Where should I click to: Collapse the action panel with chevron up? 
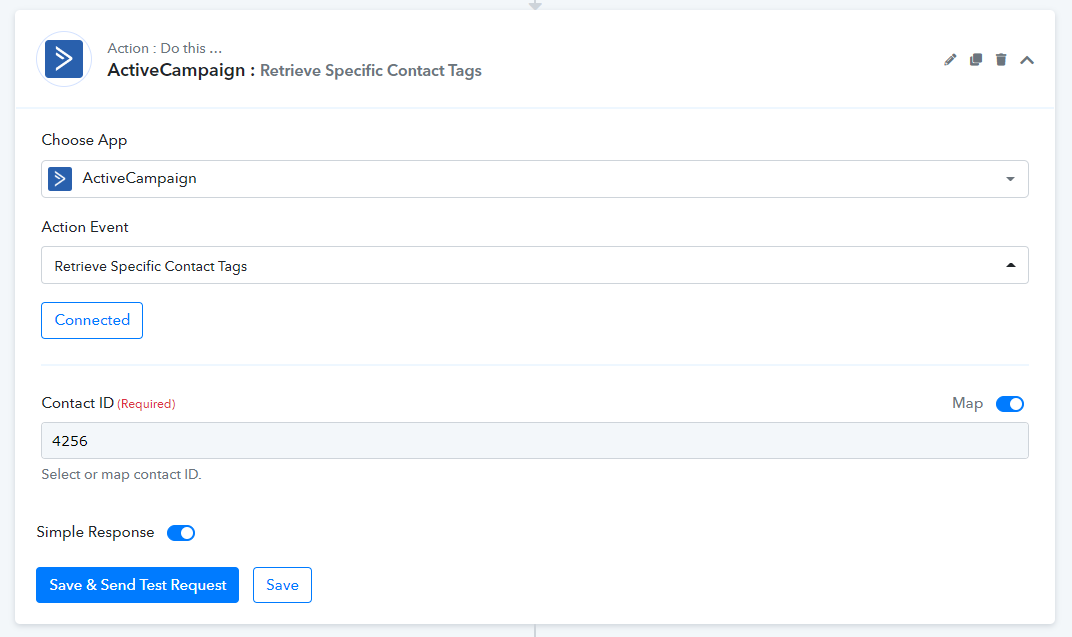point(1027,60)
